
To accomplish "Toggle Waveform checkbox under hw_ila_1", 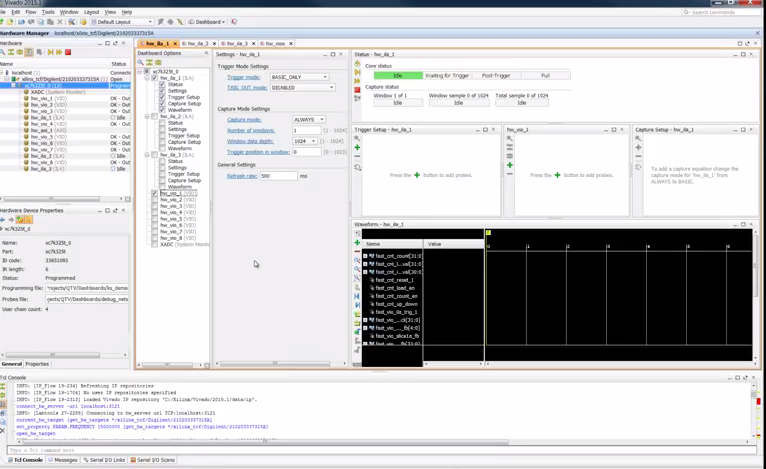I will point(162,110).
